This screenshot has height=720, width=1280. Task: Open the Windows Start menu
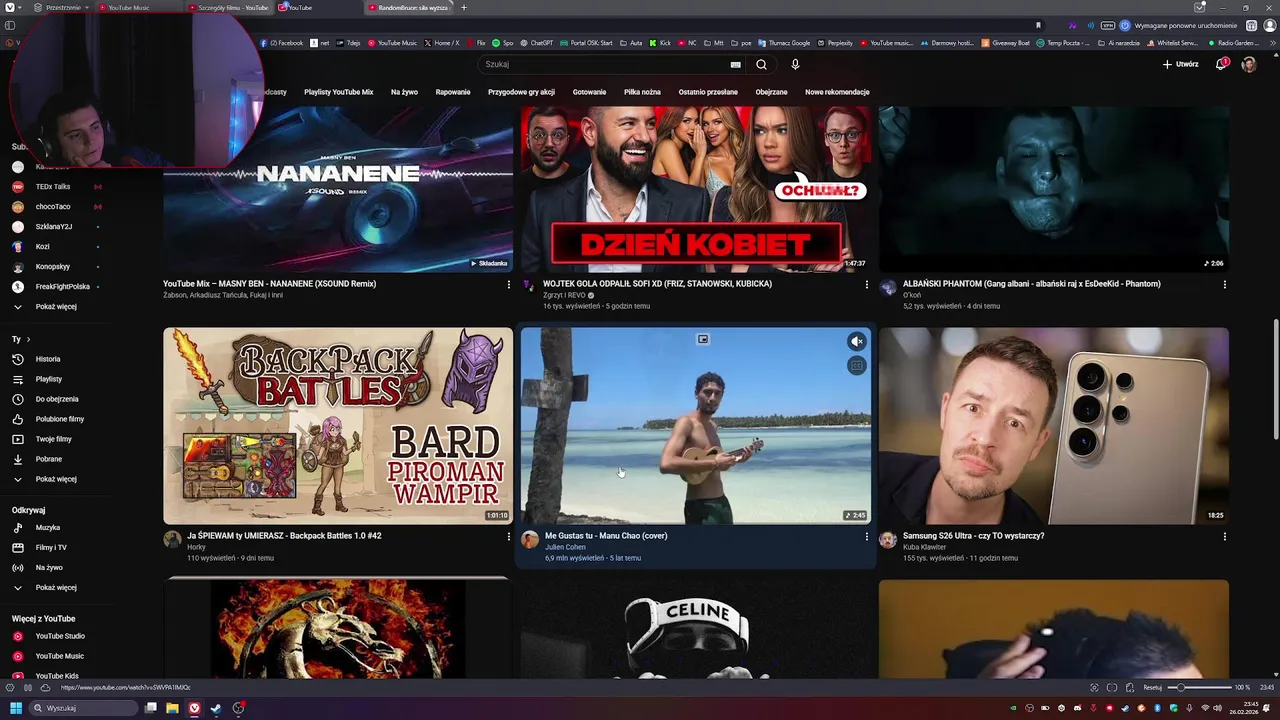click(x=16, y=708)
